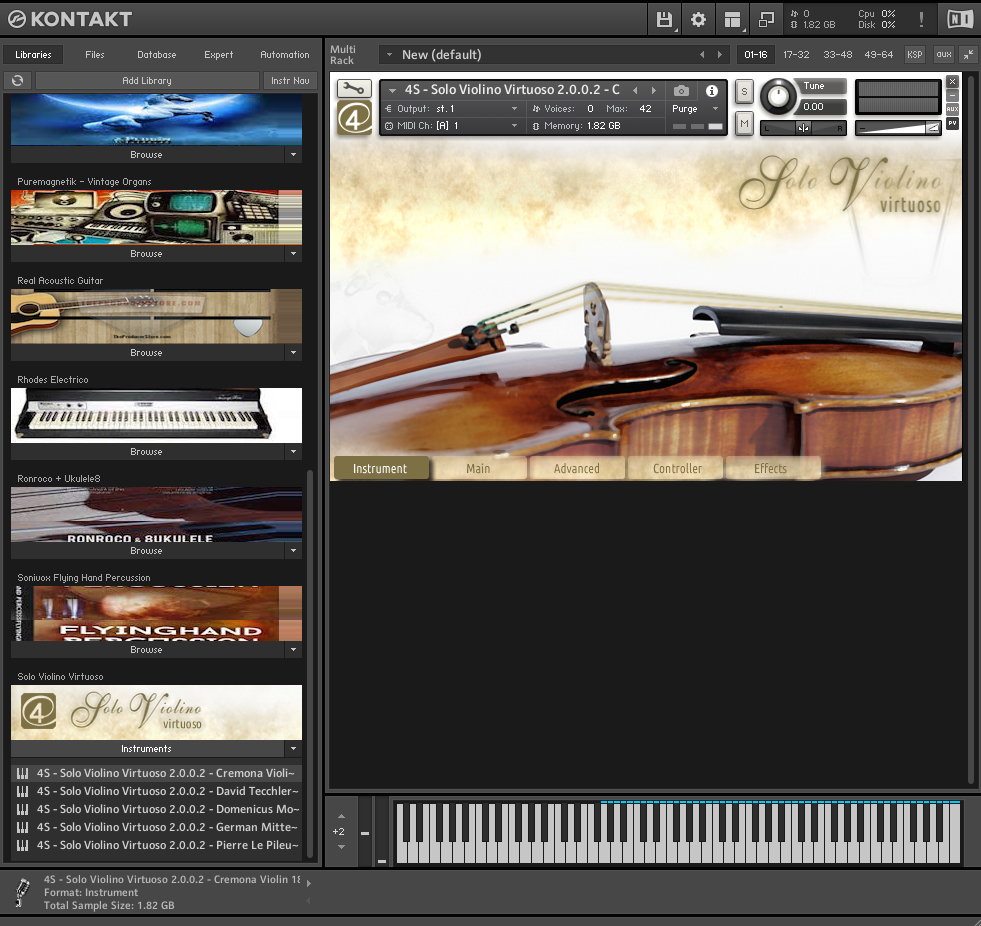This screenshot has width=981, height=926.
Task: Click Cremona Violin instrument file icon
Action: [23, 773]
